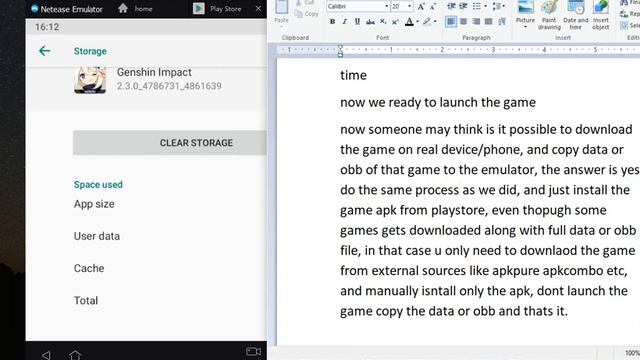This screenshot has width=640, height=360.
Task: Open the Netease Emulator home tab
Action: [135, 9]
